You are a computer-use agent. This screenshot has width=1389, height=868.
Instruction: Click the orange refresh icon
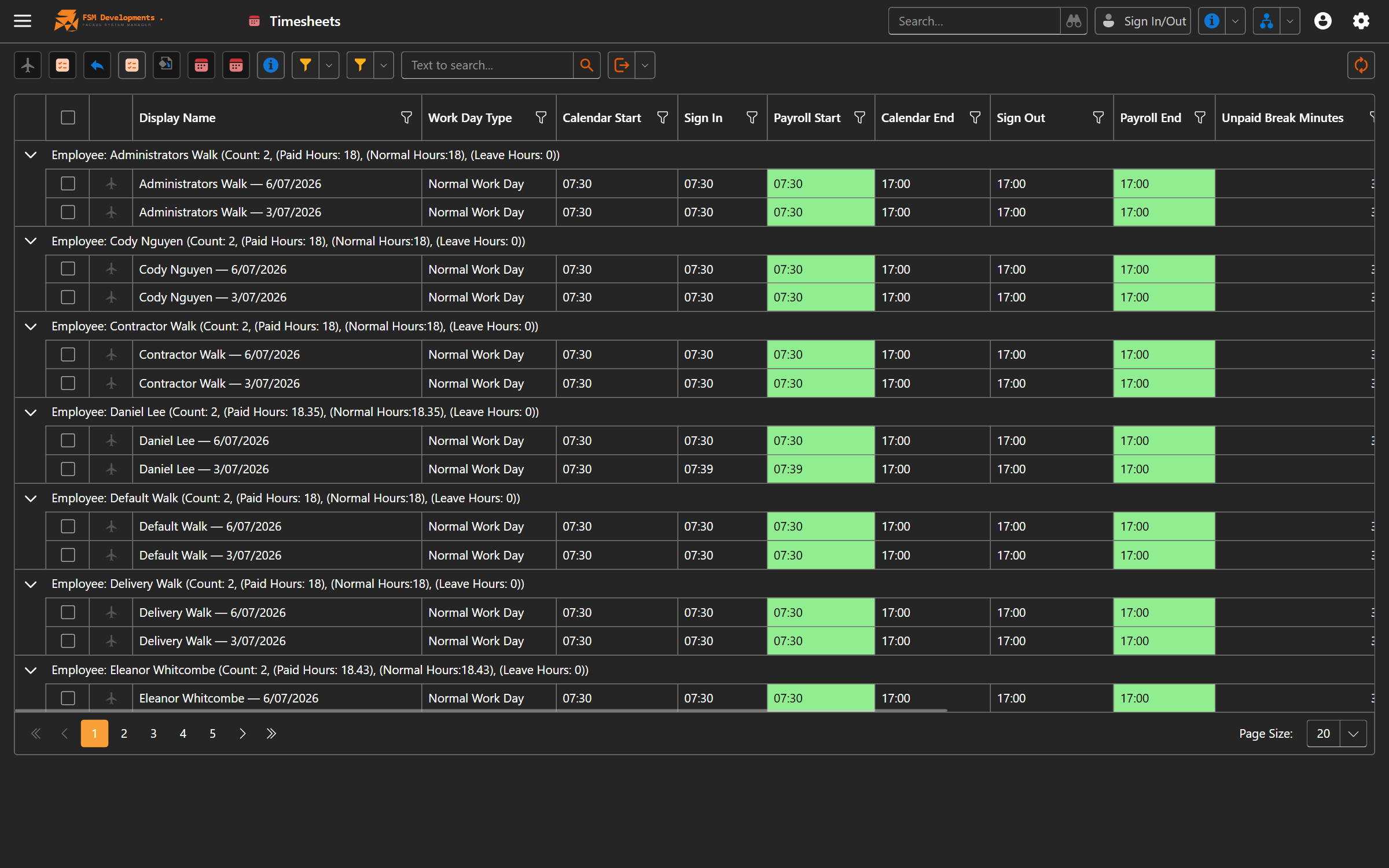tap(1361, 65)
